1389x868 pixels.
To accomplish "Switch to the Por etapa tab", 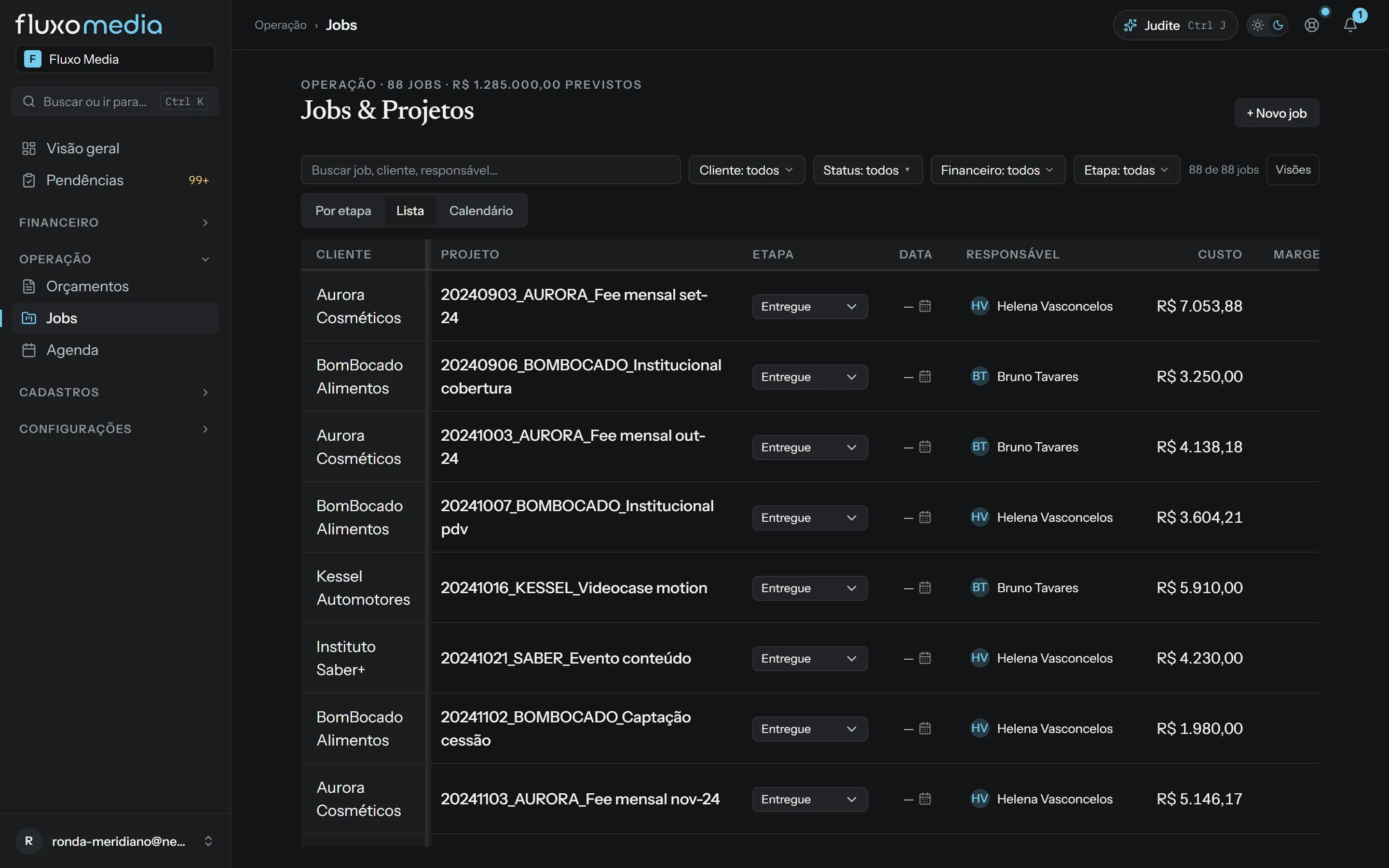I will 343,211.
